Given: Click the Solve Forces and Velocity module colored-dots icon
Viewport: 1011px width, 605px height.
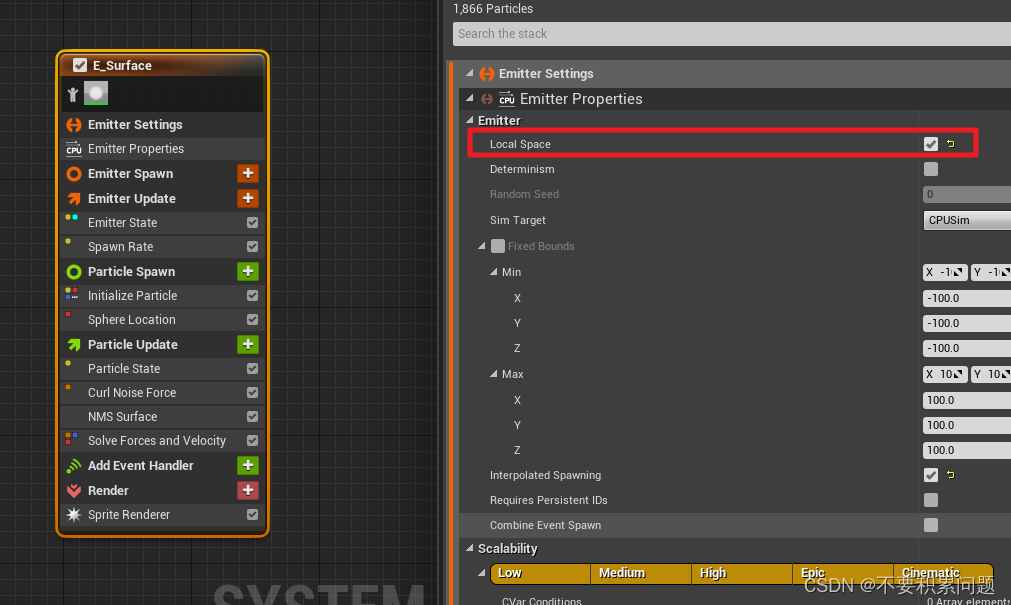Looking at the screenshot, I should [x=72, y=439].
